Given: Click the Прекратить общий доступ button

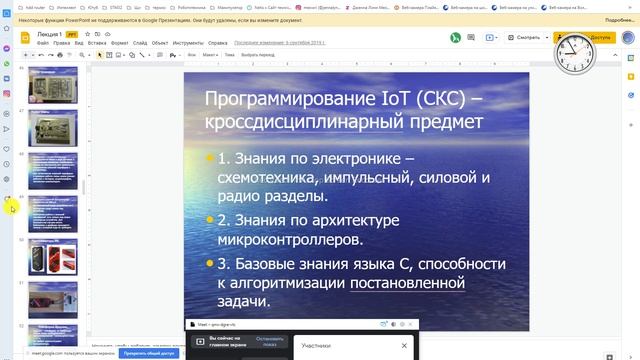Looking at the screenshot, I should (149, 353).
